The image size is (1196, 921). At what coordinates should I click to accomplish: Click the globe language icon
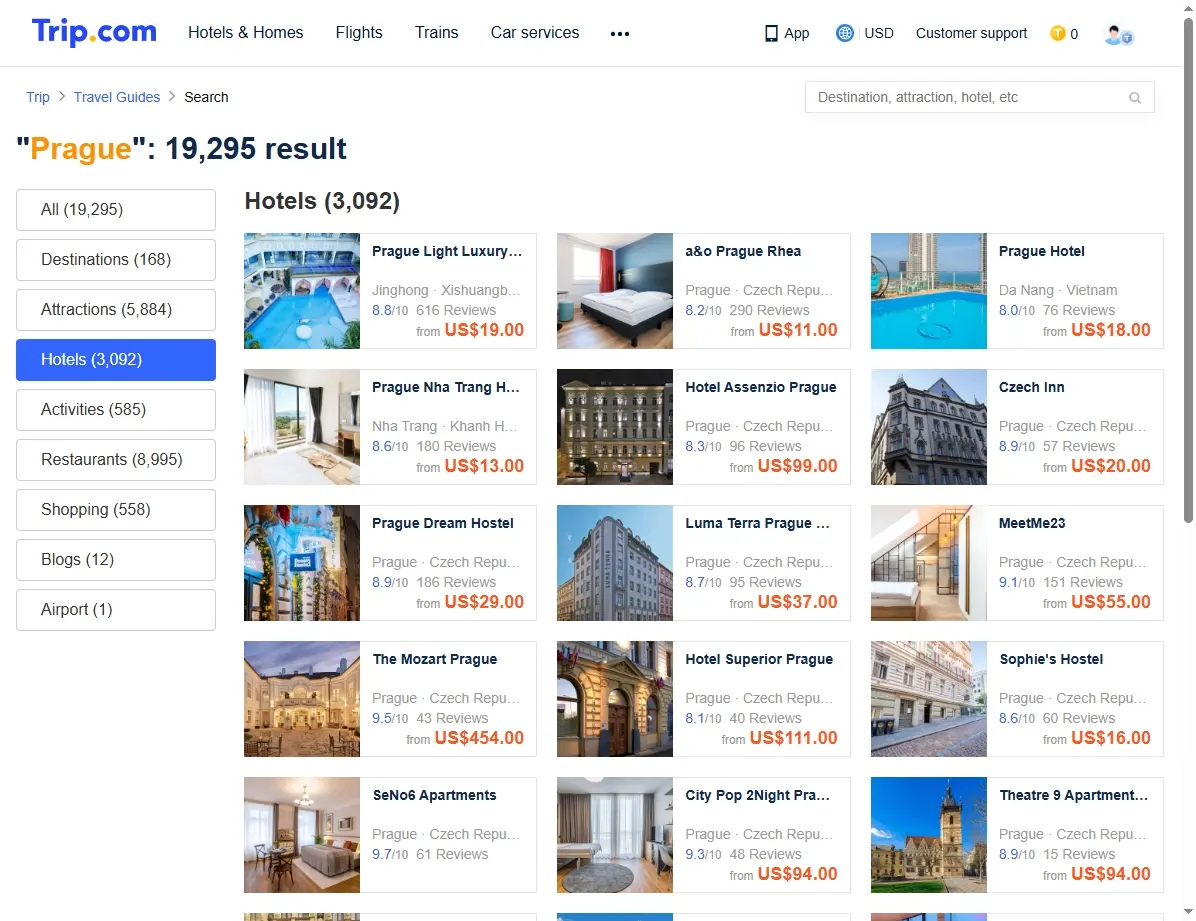844,33
